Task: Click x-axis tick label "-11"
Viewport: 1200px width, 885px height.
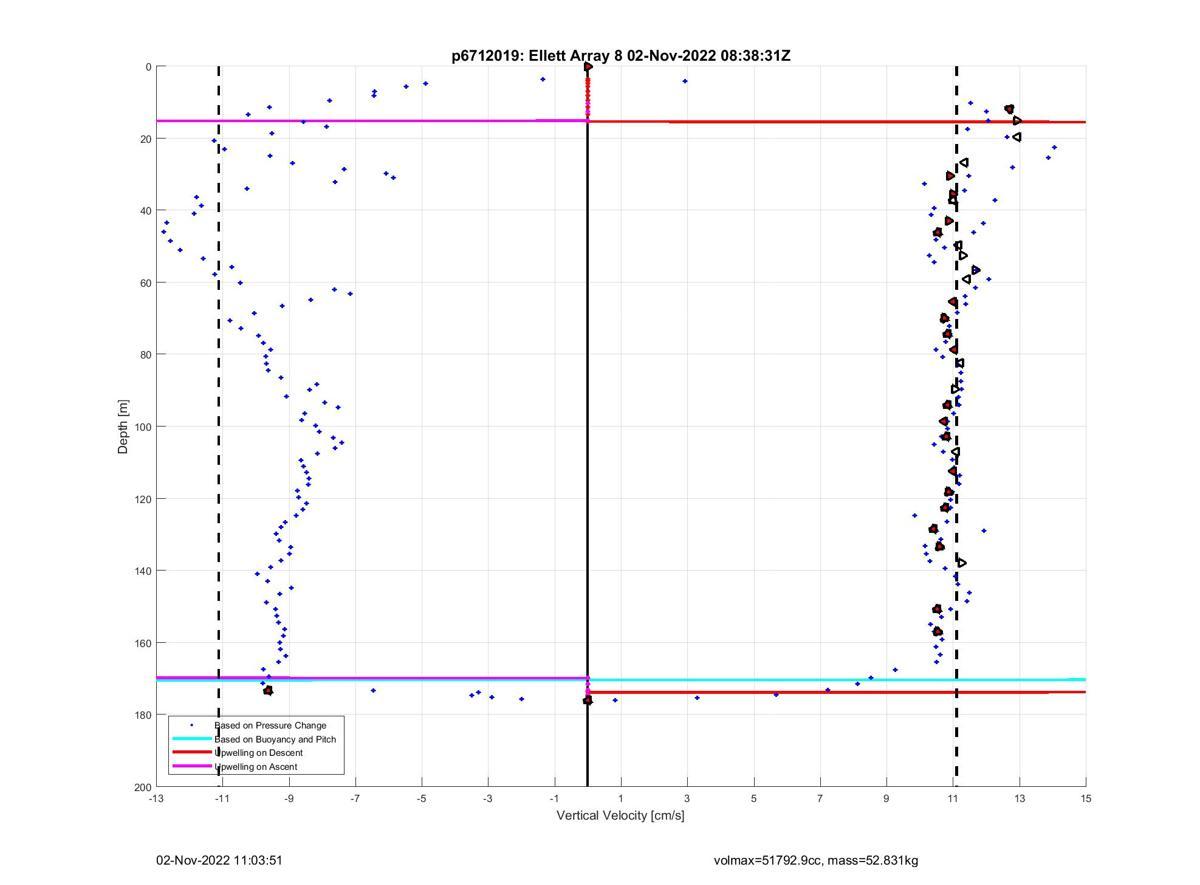Action: (222, 798)
